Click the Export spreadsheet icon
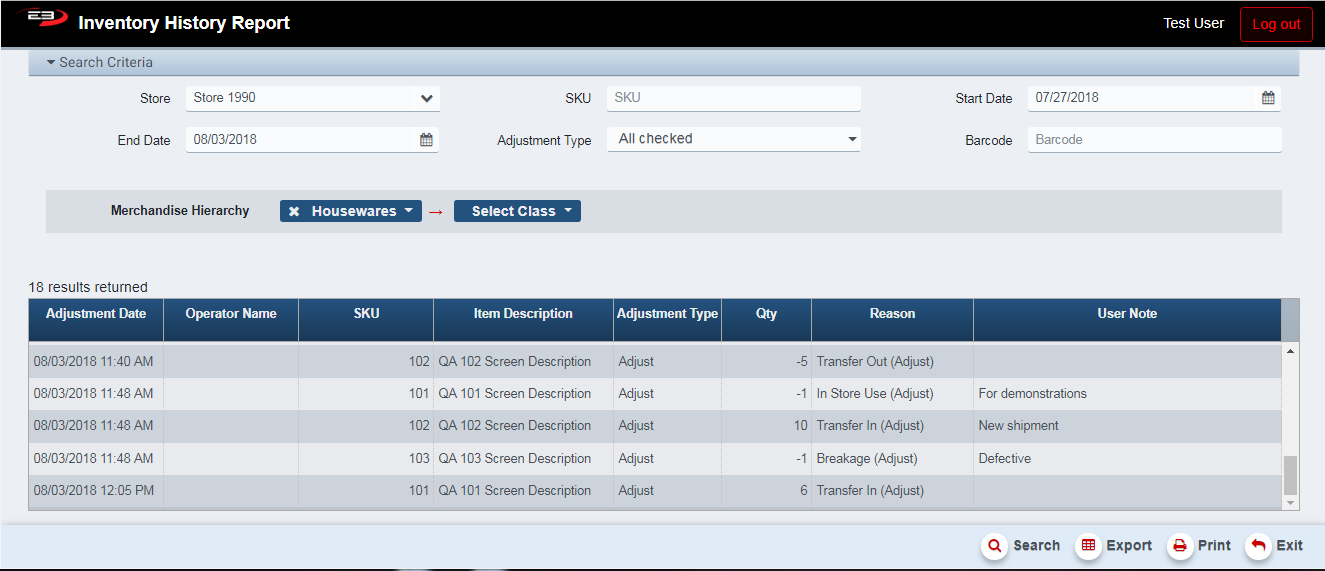The width and height of the screenshot is (1325, 571). (1088, 546)
